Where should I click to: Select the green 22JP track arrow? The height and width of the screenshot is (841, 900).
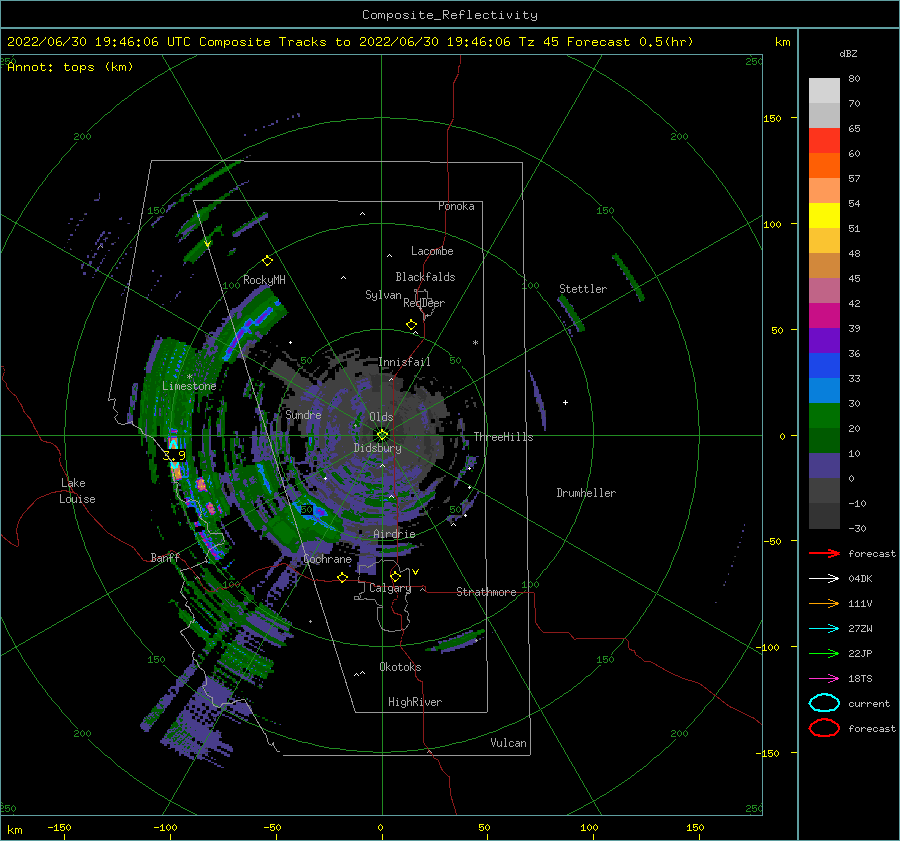pos(824,653)
